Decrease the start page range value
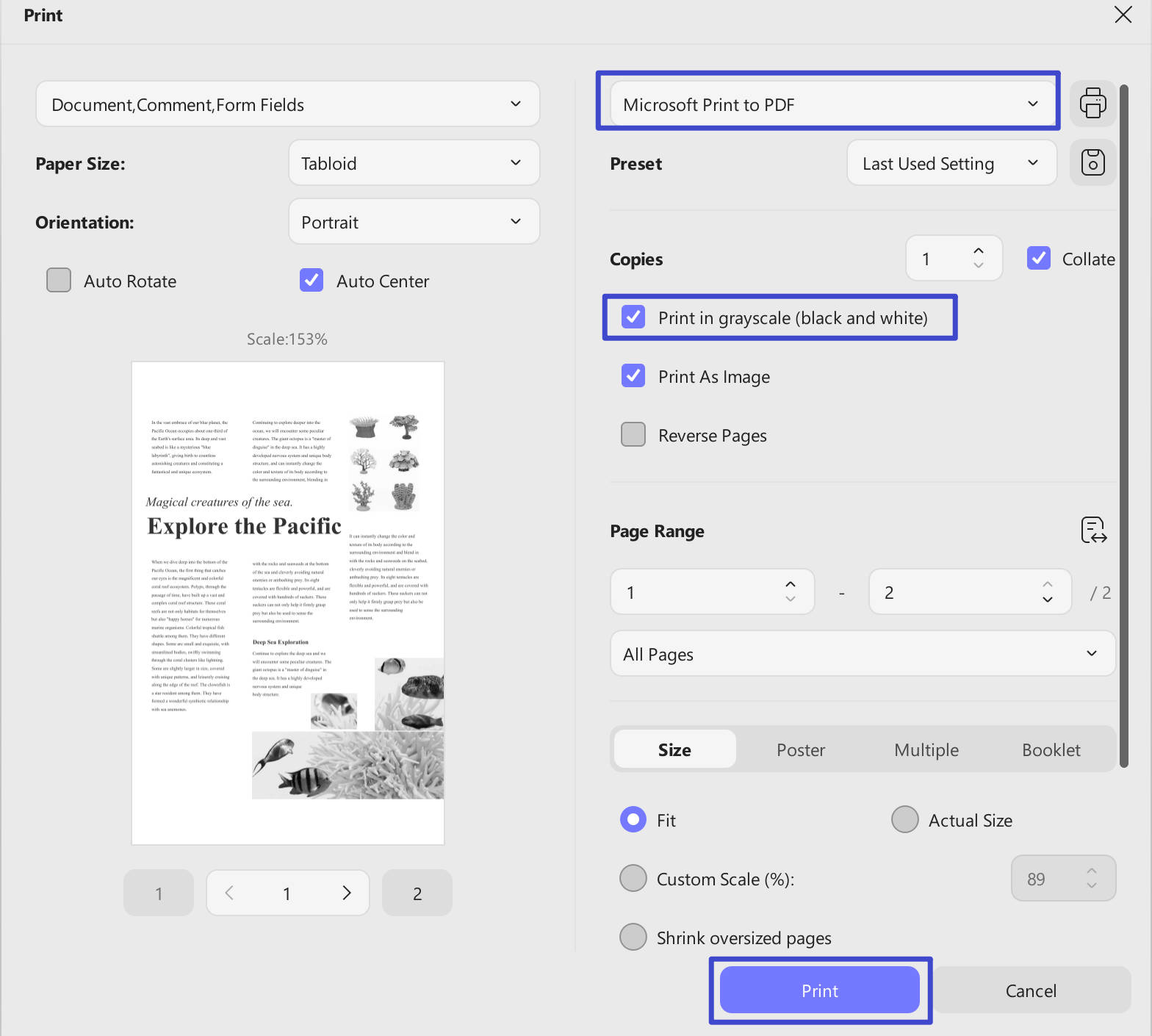 pyautogui.click(x=791, y=599)
